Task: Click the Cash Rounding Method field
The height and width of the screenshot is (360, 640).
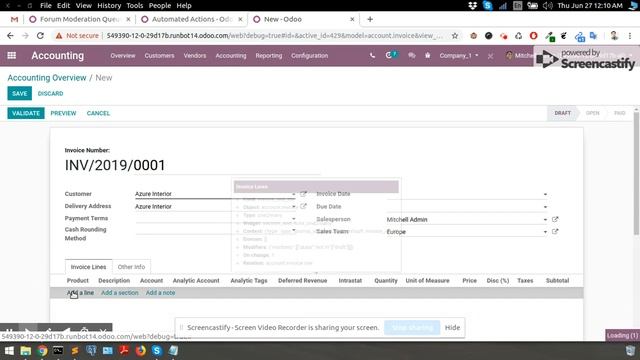Action: (x=215, y=230)
